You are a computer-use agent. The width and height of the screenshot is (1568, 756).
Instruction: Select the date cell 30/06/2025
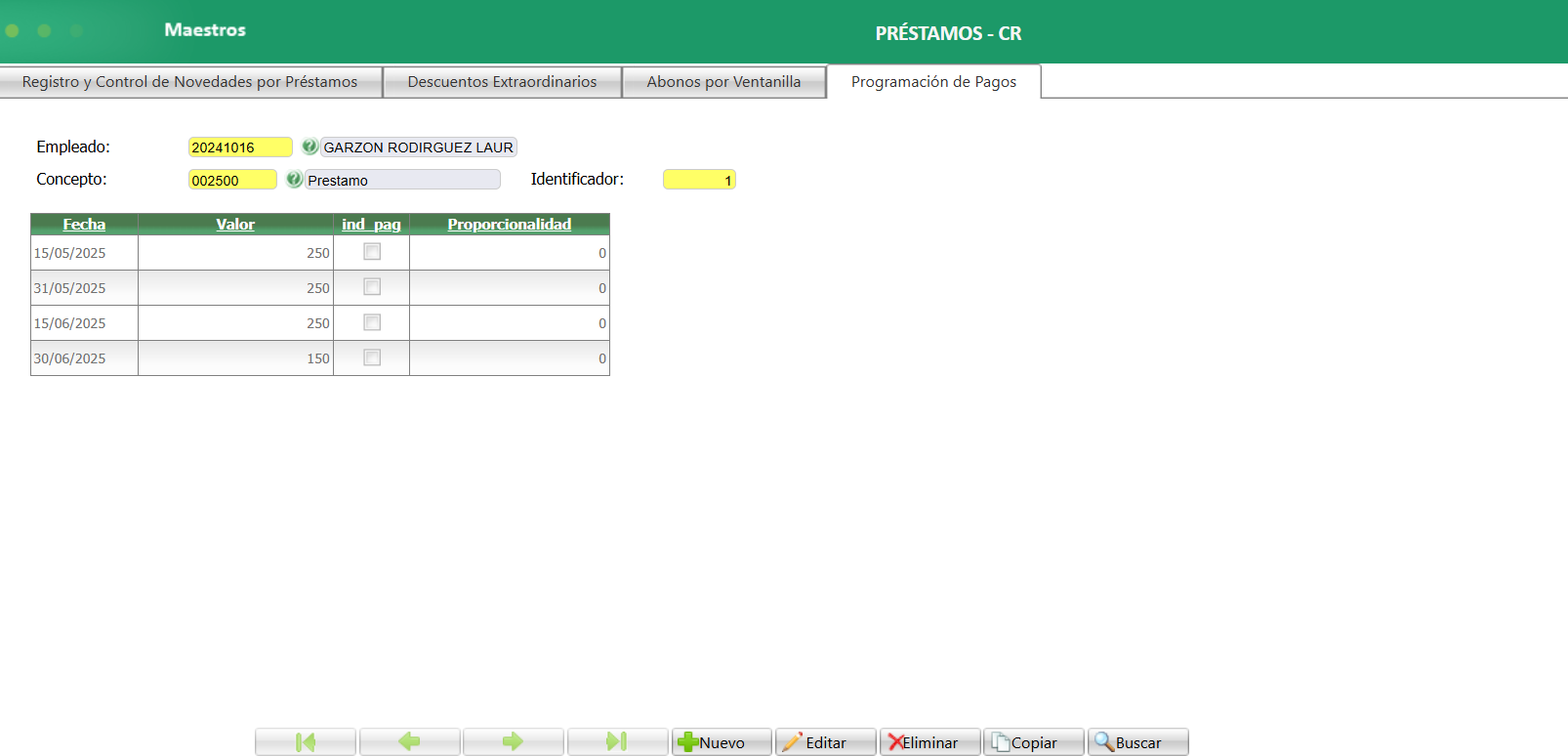click(x=85, y=358)
